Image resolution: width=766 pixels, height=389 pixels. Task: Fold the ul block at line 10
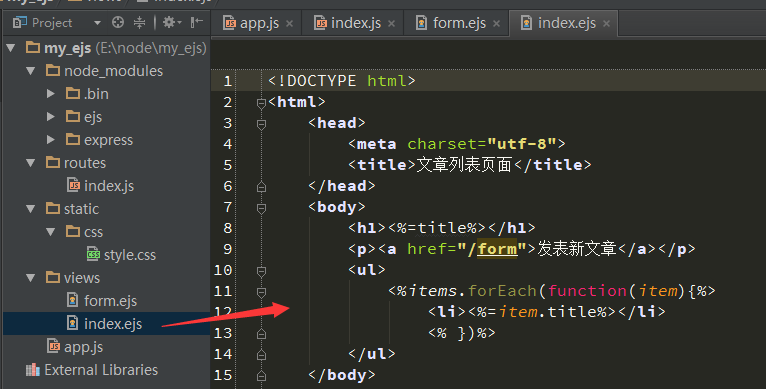tap(261, 271)
